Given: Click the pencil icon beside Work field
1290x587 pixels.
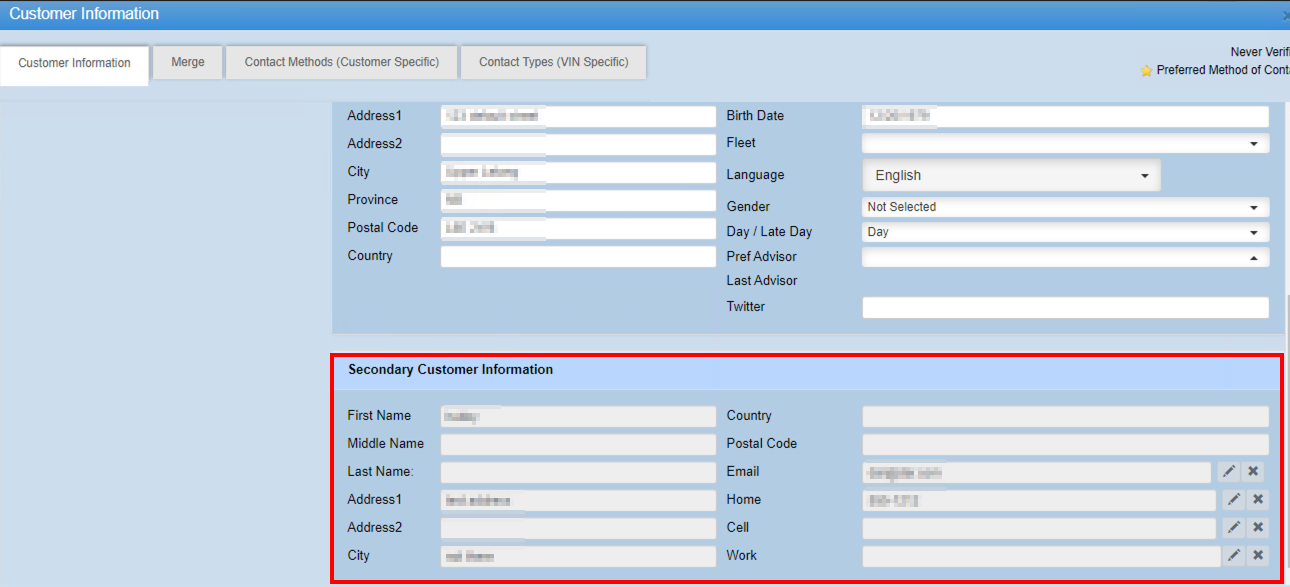Looking at the screenshot, I should (x=1234, y=556).
